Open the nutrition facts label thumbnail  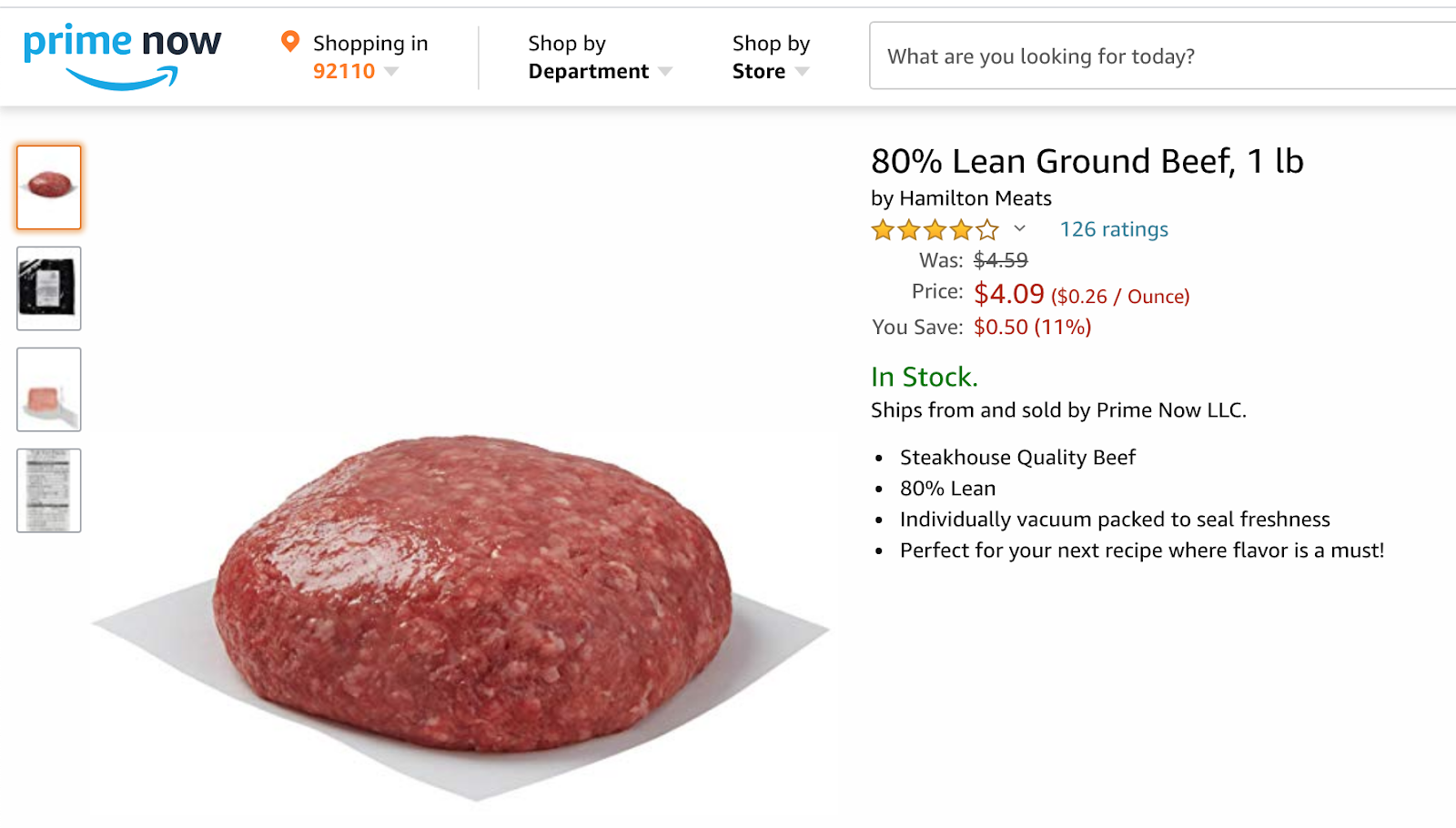coord(49,490)
